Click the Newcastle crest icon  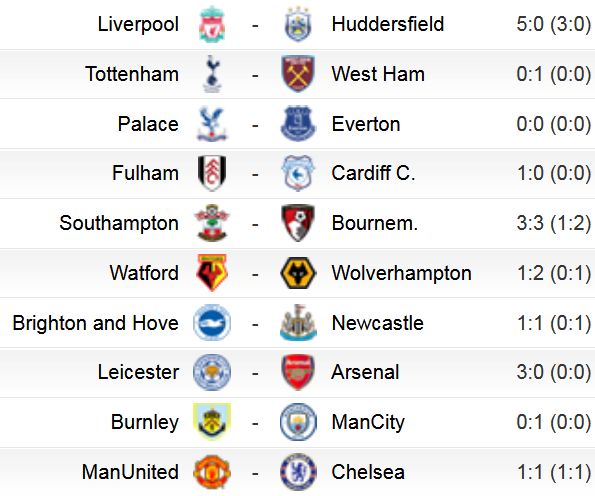click(298, 323)
